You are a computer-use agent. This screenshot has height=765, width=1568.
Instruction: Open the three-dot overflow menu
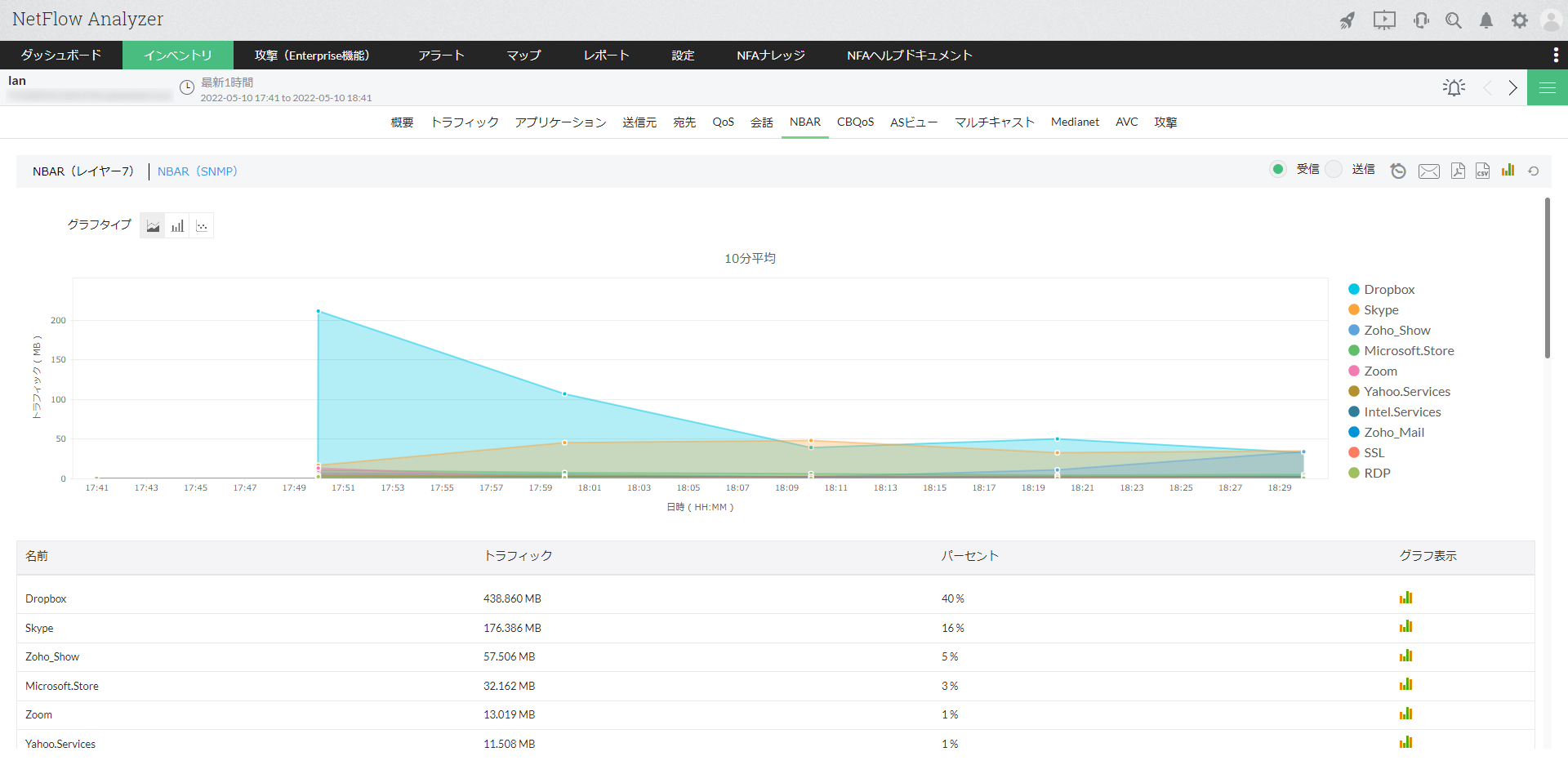pyautogui.click(x=1555, y=55)
